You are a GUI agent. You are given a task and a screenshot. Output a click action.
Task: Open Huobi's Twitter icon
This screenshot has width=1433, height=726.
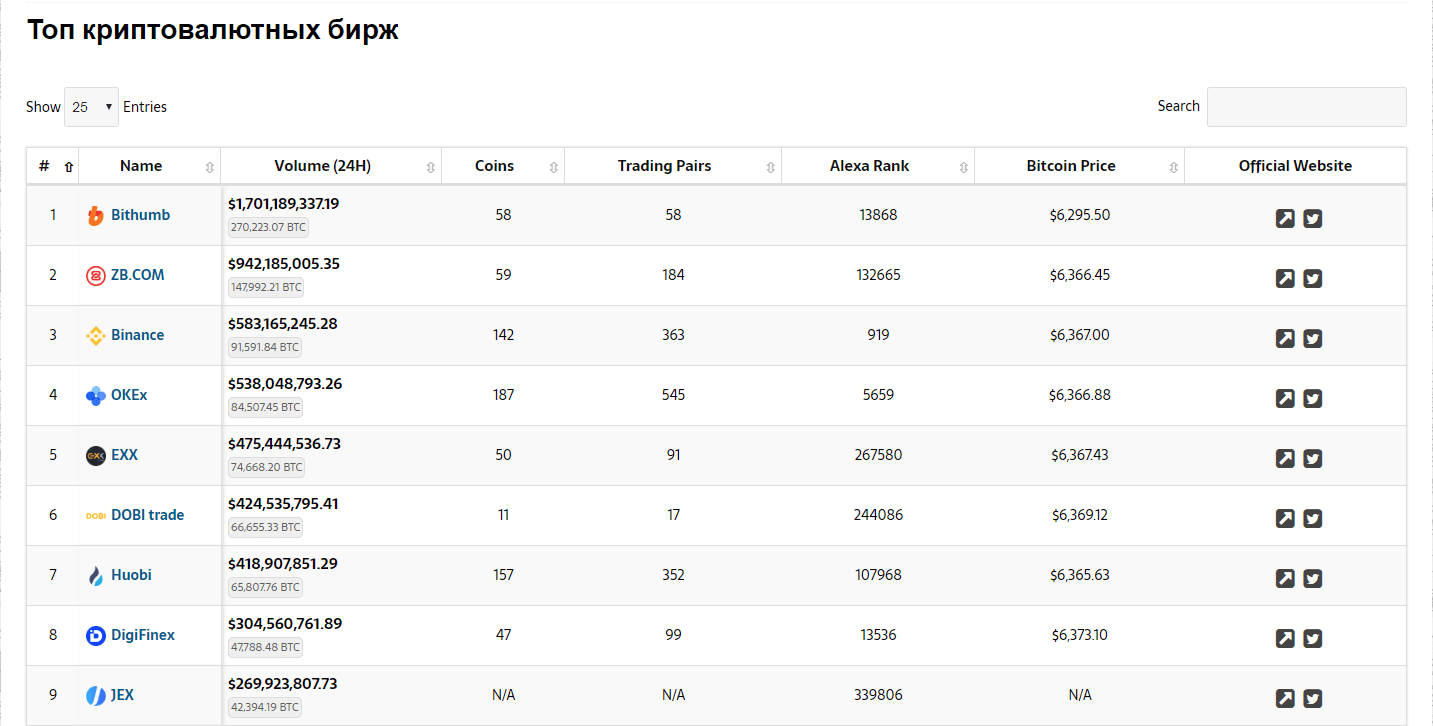pyautogui.click(x=1313, y=578)
